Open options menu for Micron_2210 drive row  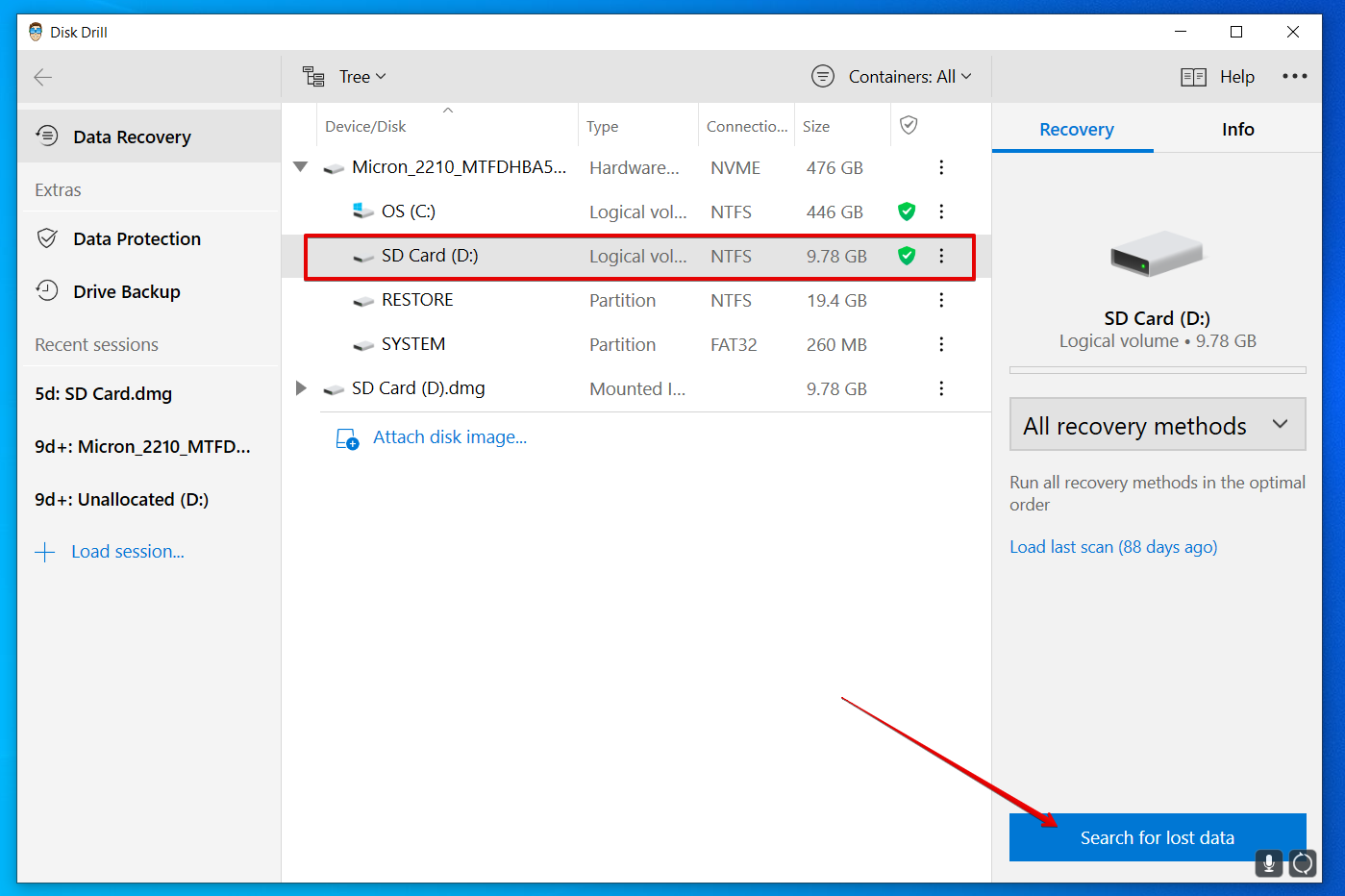point(941,167)
